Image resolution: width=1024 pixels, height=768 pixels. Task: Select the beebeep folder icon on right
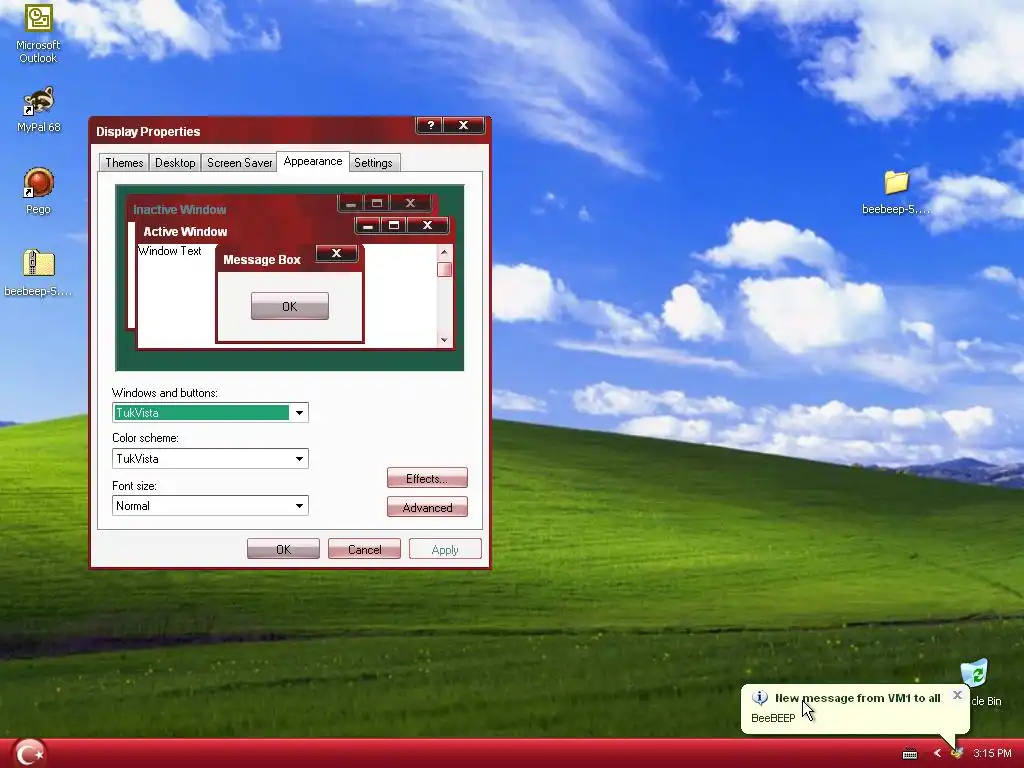click(896, 191)
